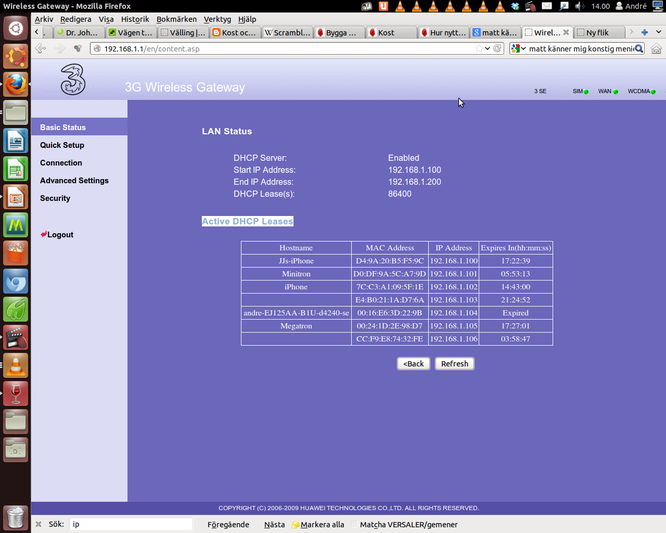Click the search magnifier in the search box
This screenshot has height=533, width=666.
639,48
